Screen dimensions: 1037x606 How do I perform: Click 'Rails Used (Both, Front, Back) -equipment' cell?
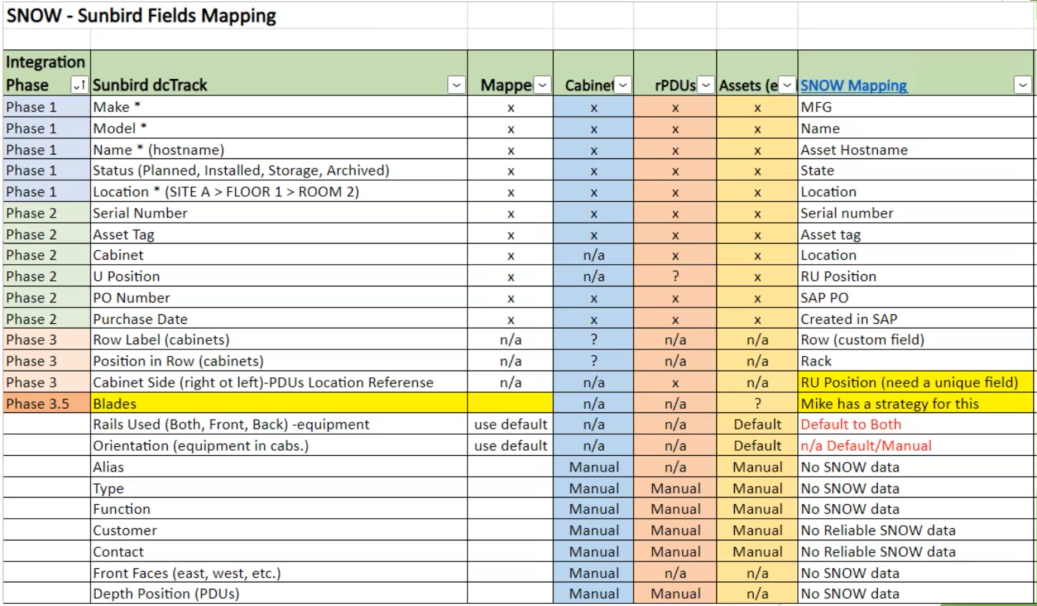pyautogui.click(x=278, y=424)
